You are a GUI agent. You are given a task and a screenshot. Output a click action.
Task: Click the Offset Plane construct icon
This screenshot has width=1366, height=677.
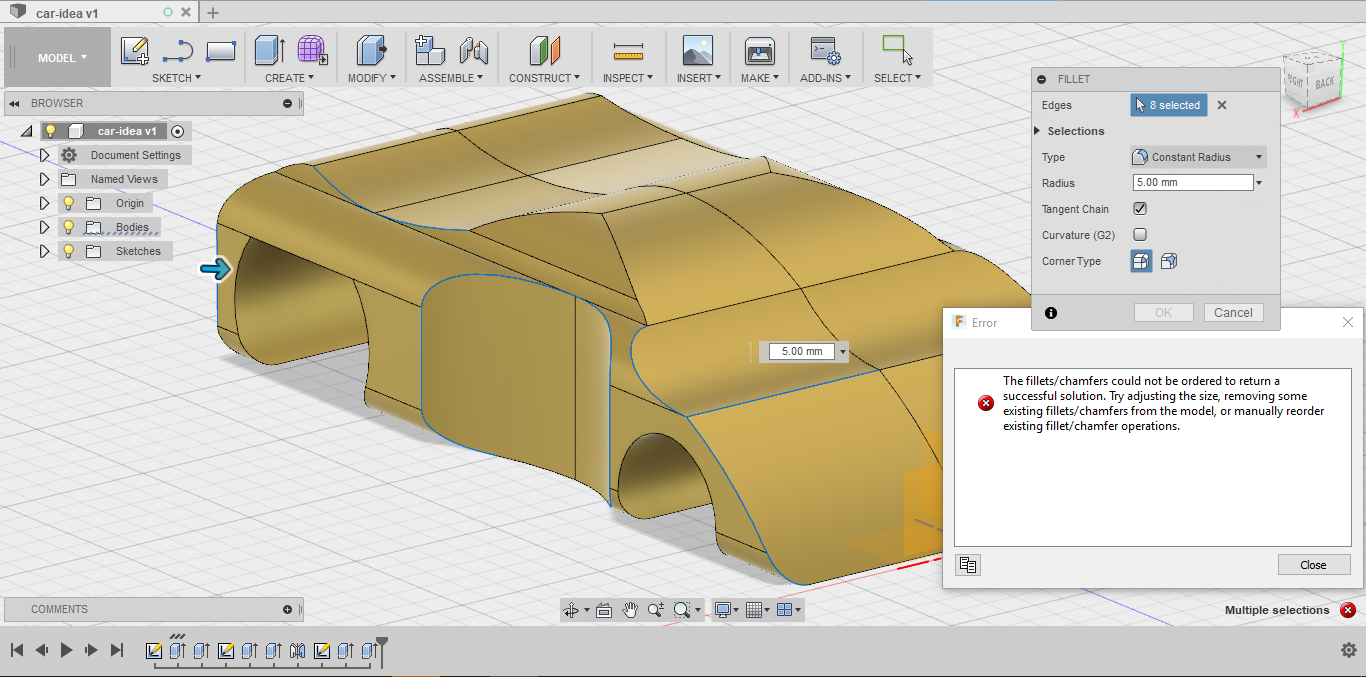click(x=544, y=51)
